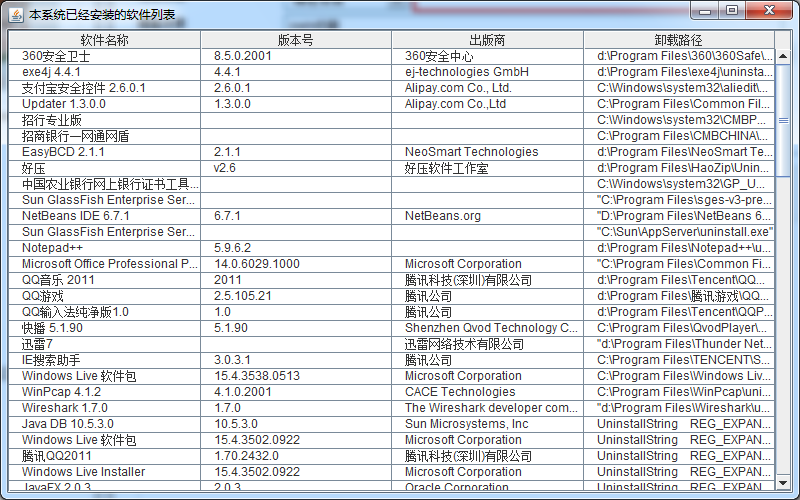Click publisher 迅雷网络技术有限公司 cell

(487, 344)
